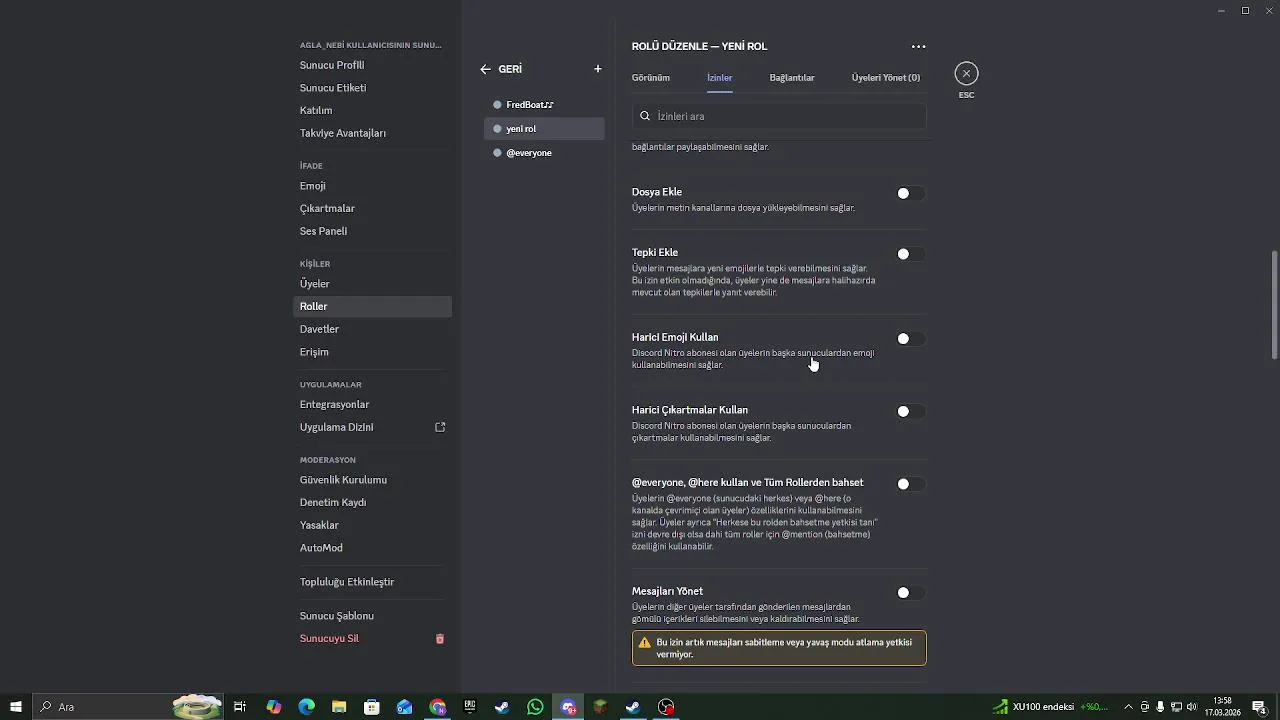
Task: Open Outlook from the taskbar
Action: click(x=404, y=707)
